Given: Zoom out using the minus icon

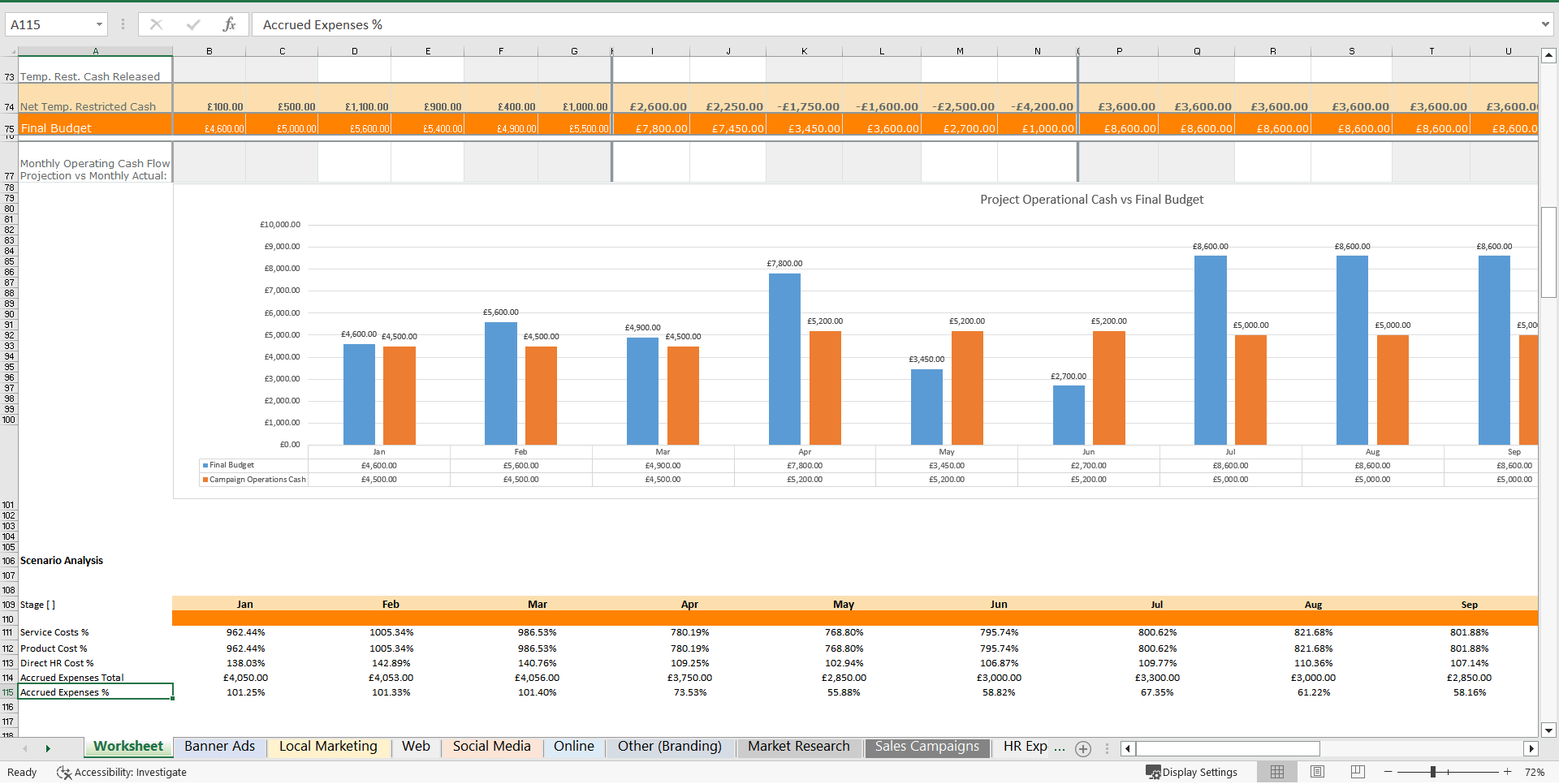Looking at the screenshot, I should 1388,772.
